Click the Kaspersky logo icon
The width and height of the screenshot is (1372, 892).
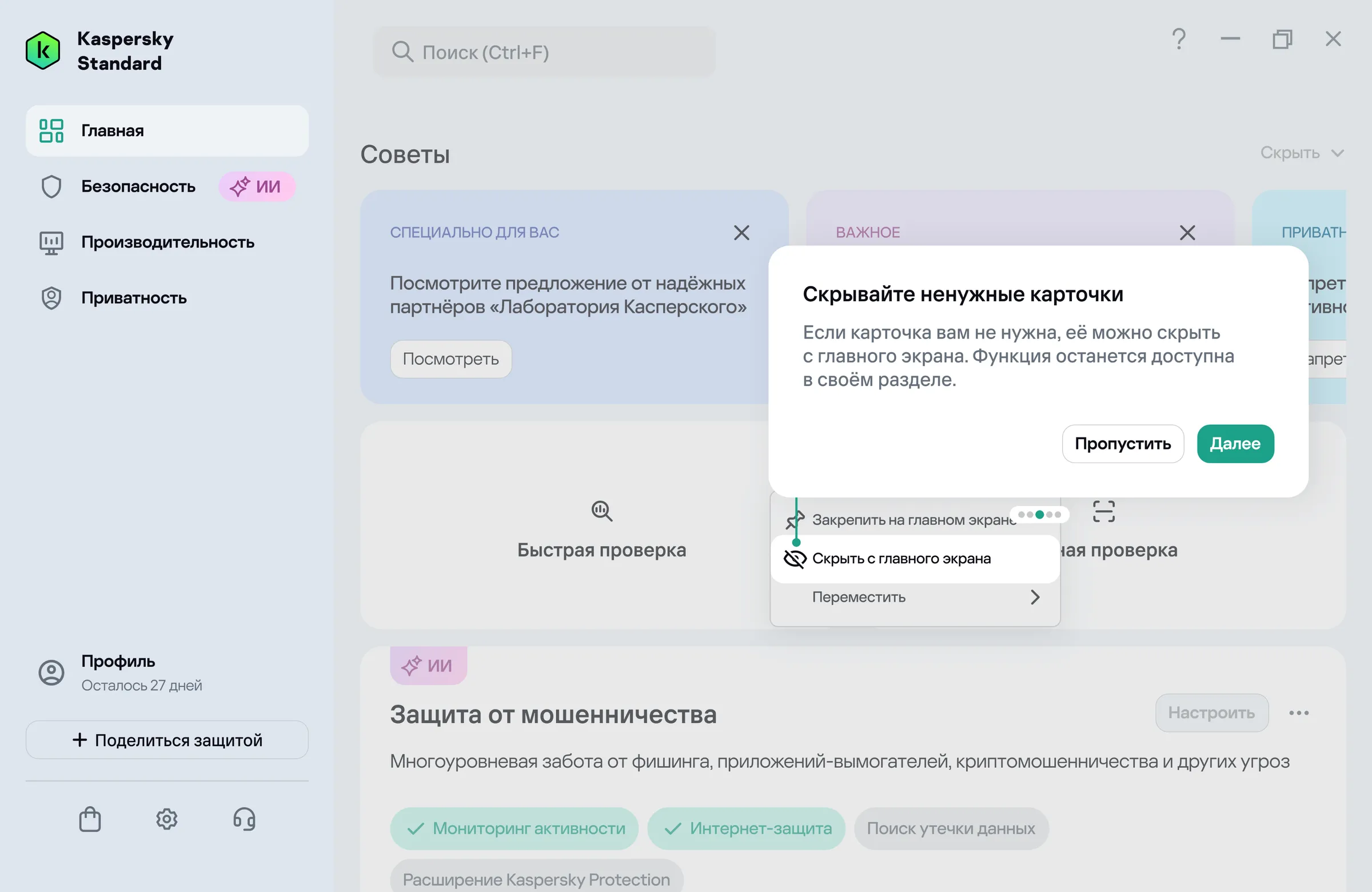(x=43, y=51)
